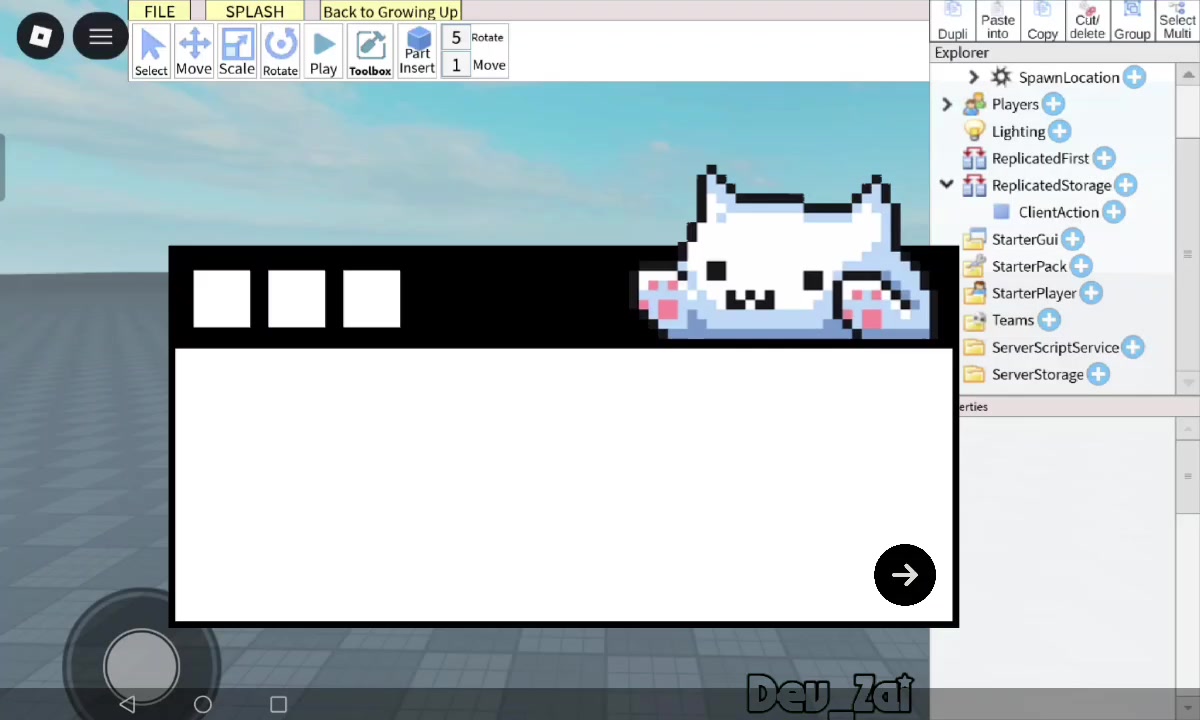Click the black next arrow button

(905, 575)
